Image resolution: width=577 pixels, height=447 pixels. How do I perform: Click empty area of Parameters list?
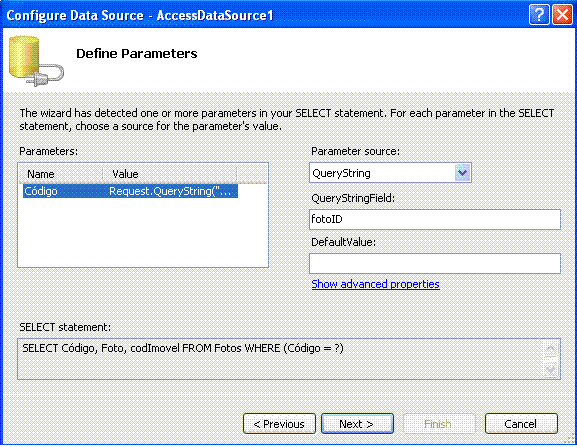(x=143, y=233)
